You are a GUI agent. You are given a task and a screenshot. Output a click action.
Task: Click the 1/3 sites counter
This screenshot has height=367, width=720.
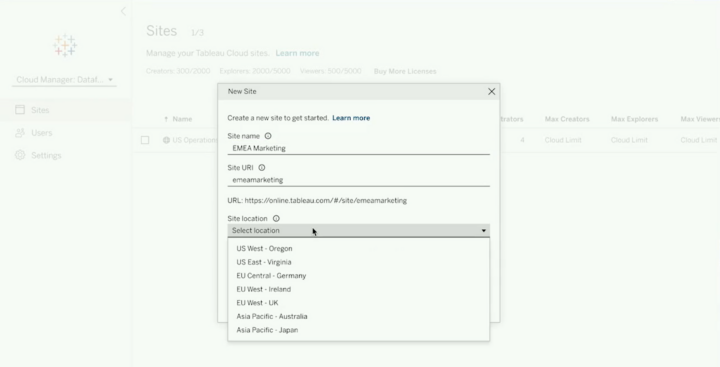pyautogui.click(x=197, y=33)
